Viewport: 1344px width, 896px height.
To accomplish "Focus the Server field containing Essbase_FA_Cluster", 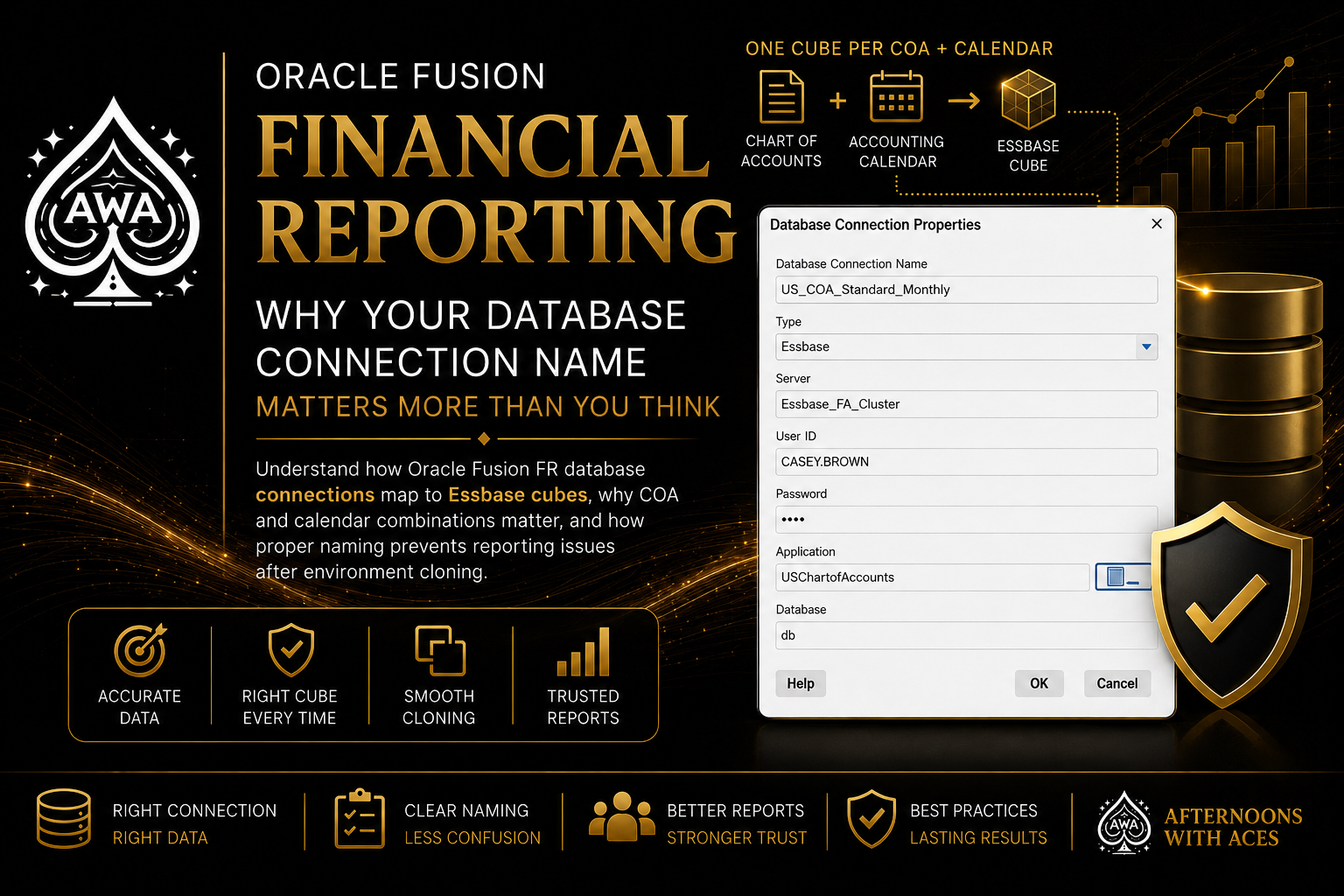I will [967, 404].
